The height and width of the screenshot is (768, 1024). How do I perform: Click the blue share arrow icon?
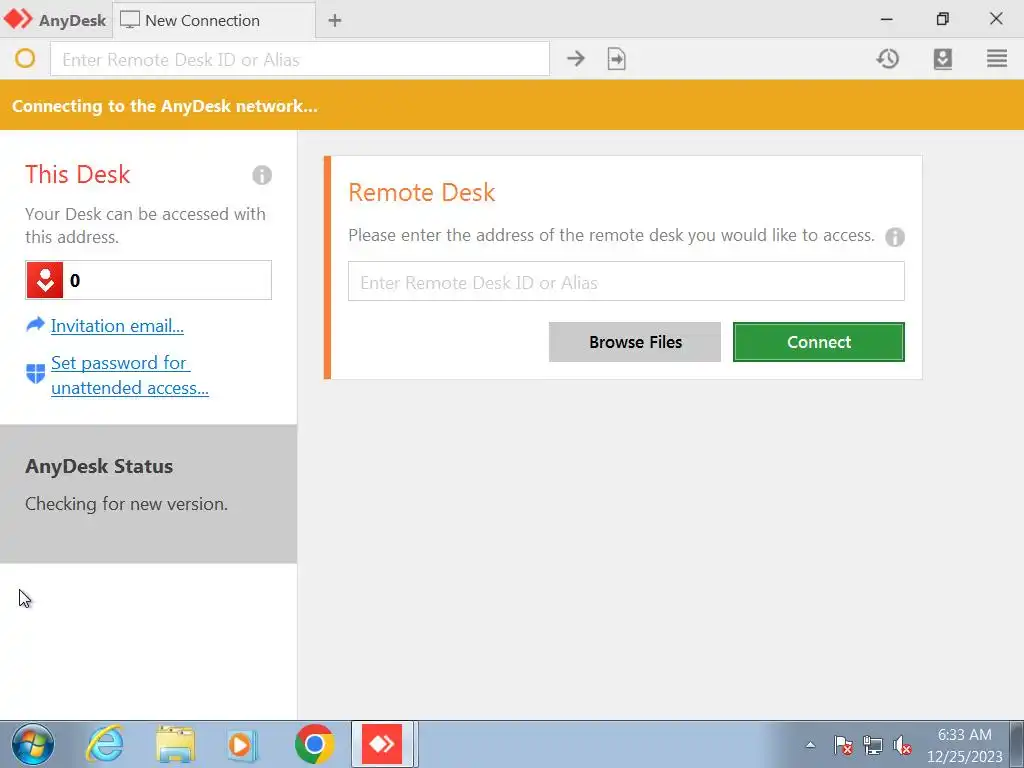tap(35, 324)
